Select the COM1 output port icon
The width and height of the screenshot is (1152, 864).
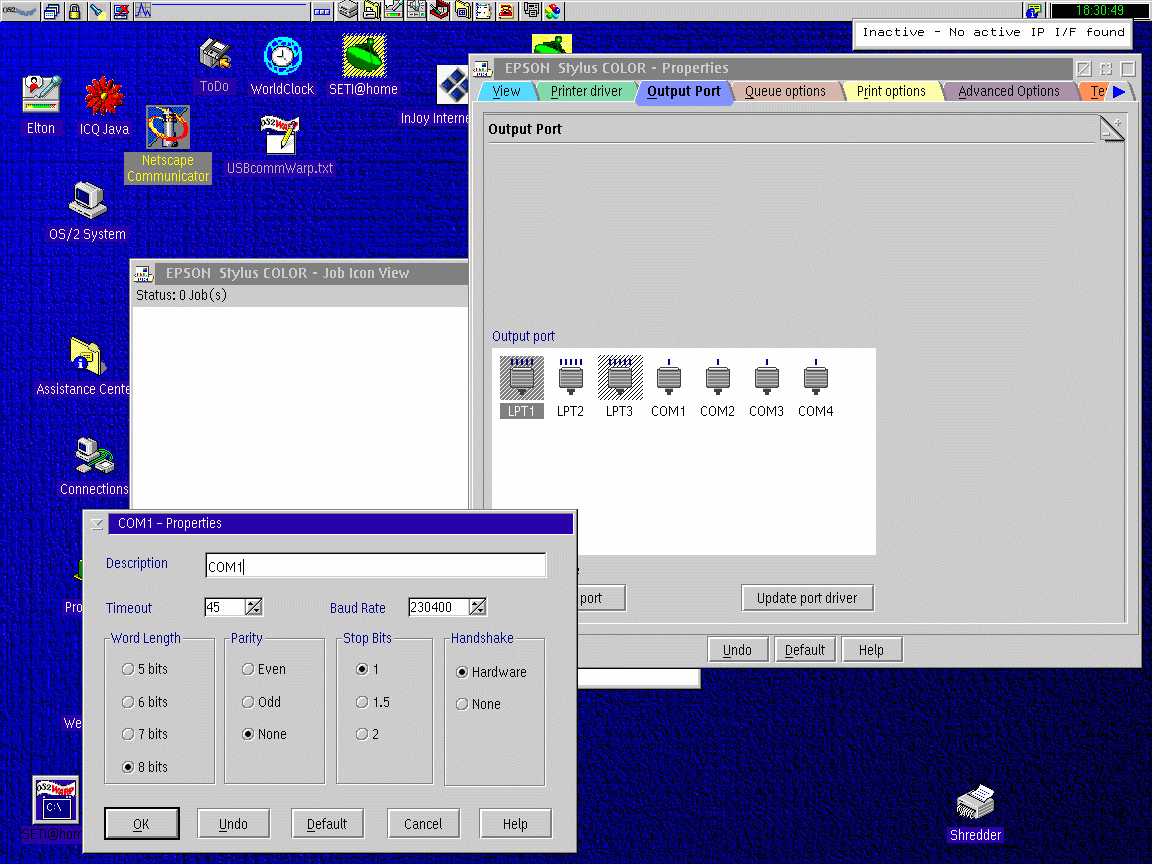(x=669, y=387)
